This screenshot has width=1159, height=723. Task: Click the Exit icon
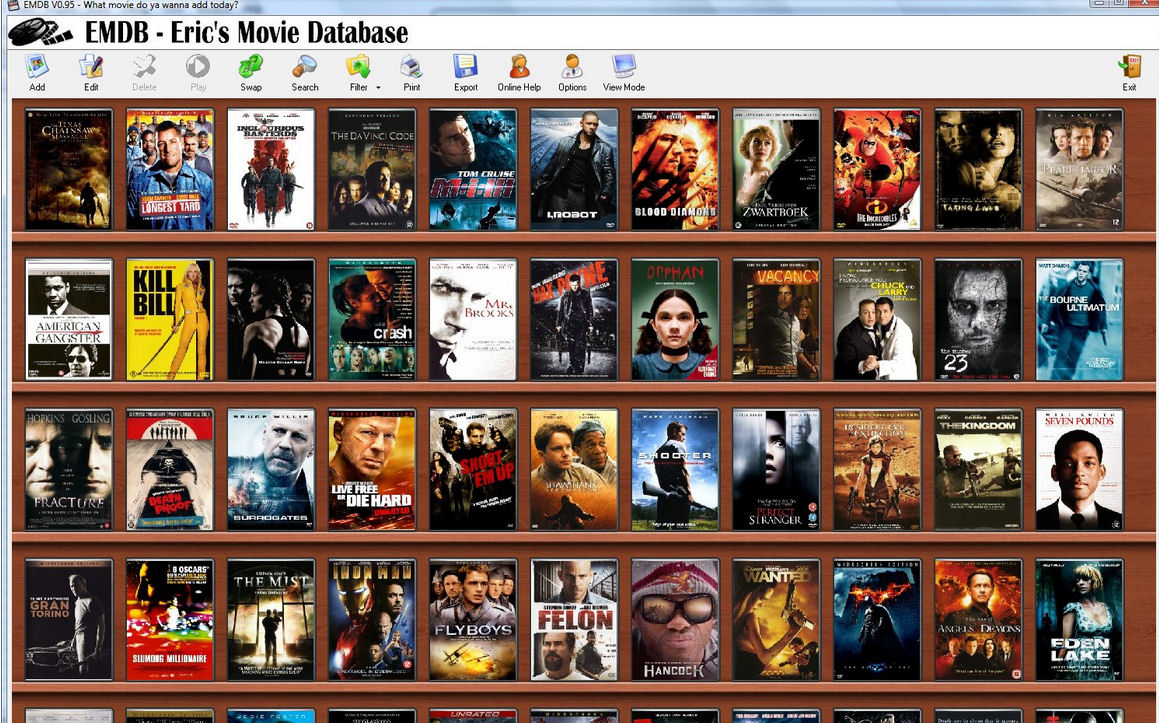tap(1129, 71)
